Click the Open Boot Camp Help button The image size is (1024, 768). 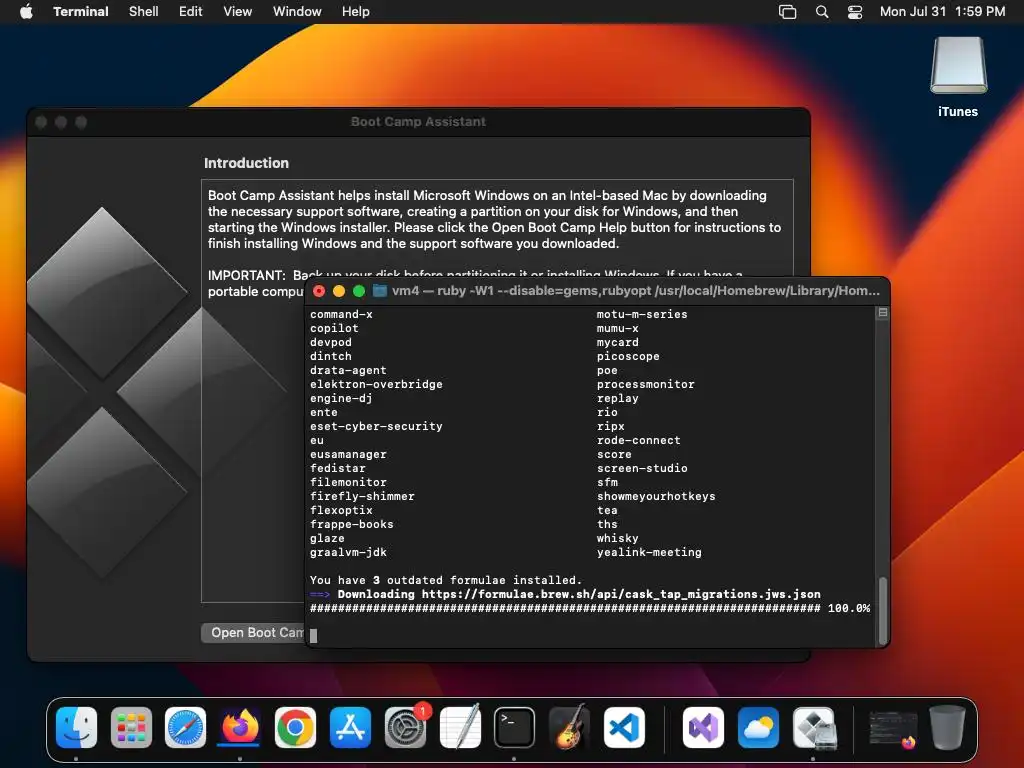[x=253, y=633]
